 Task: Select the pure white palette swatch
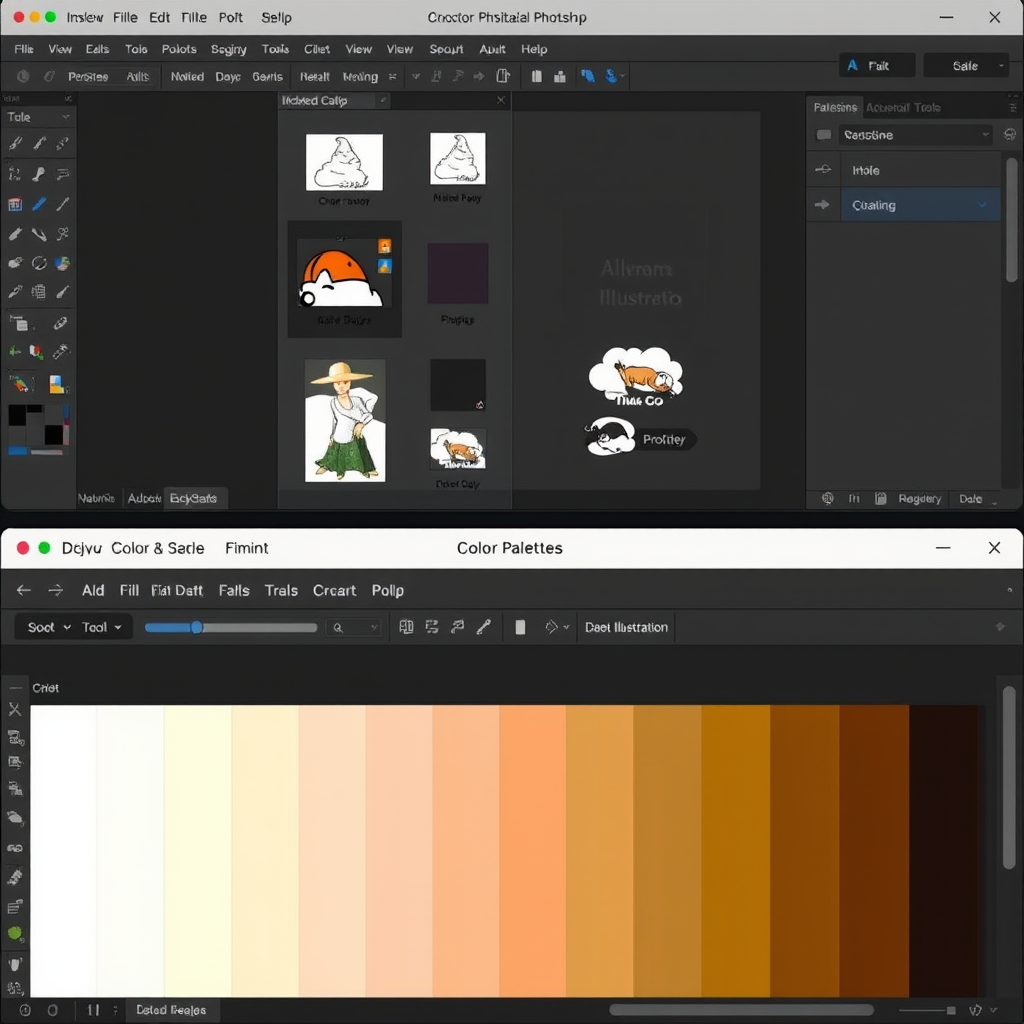point(63,850)
